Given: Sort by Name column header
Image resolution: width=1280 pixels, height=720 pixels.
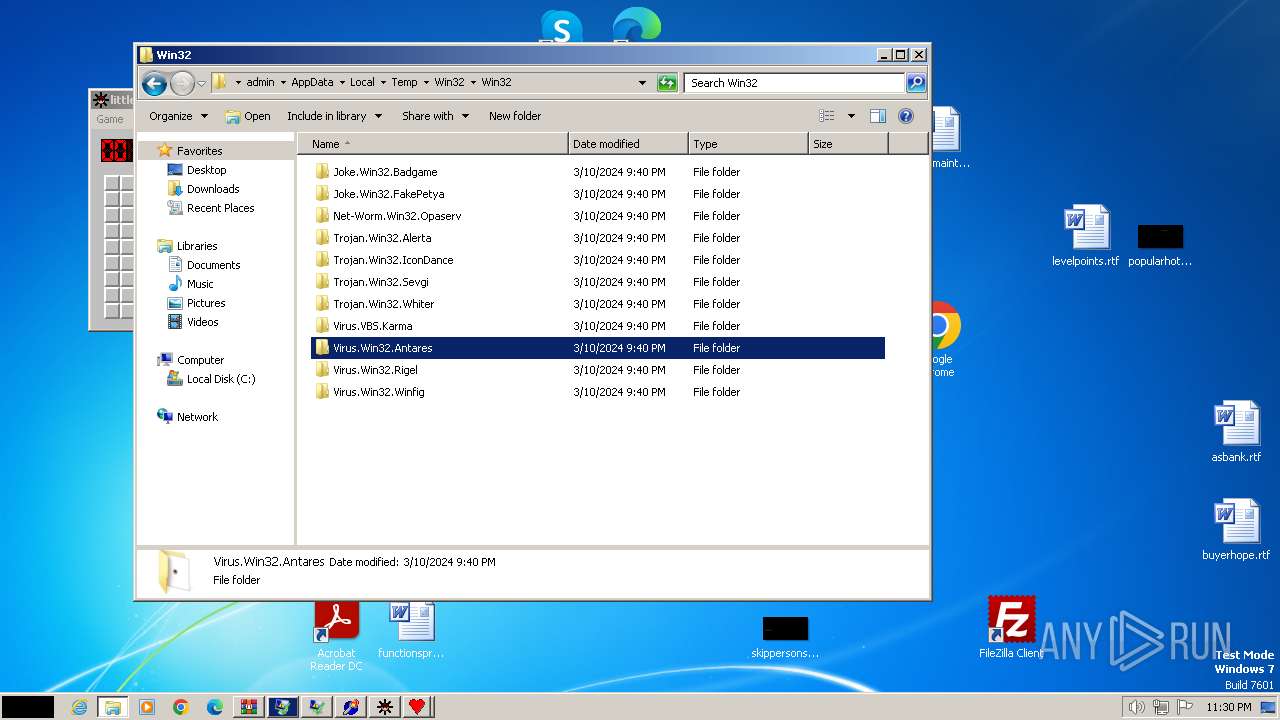Looking at the screenshot, I should 432,144.
